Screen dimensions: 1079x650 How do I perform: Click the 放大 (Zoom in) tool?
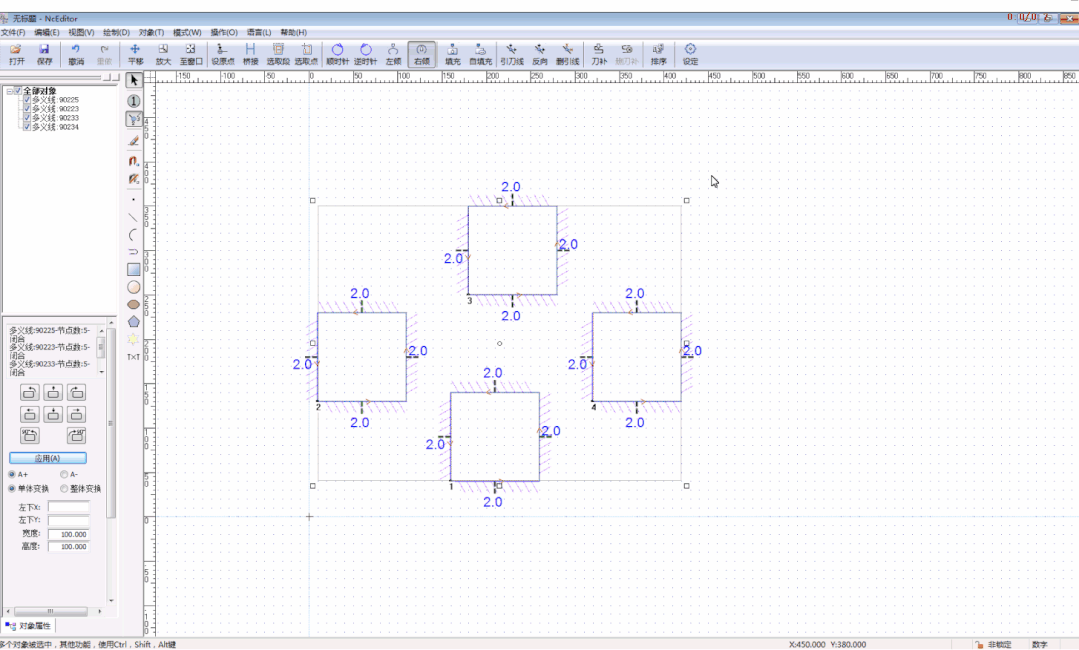[162, 54]
